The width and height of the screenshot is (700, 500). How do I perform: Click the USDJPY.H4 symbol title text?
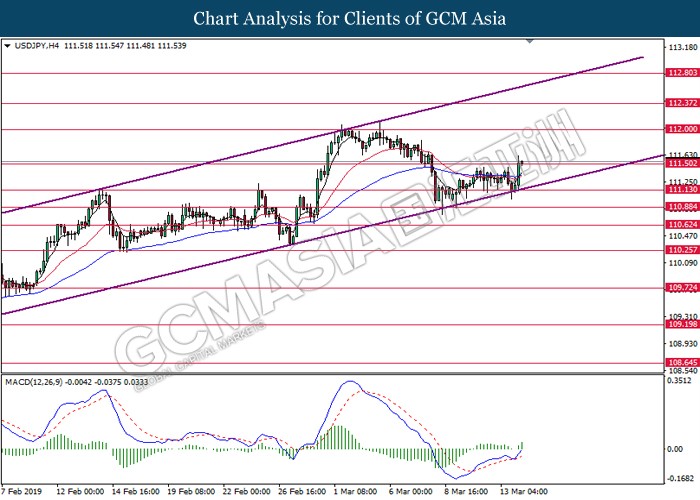(x=37, y=46)
